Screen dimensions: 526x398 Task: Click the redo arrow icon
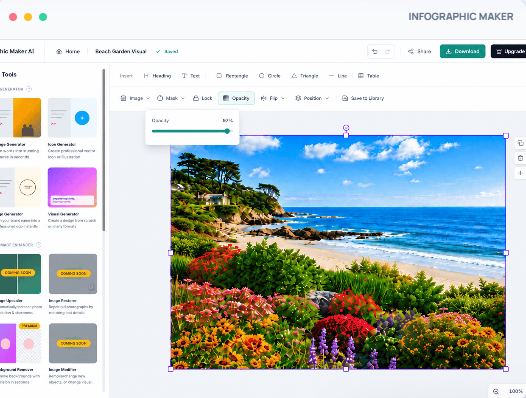coord(387,51)
